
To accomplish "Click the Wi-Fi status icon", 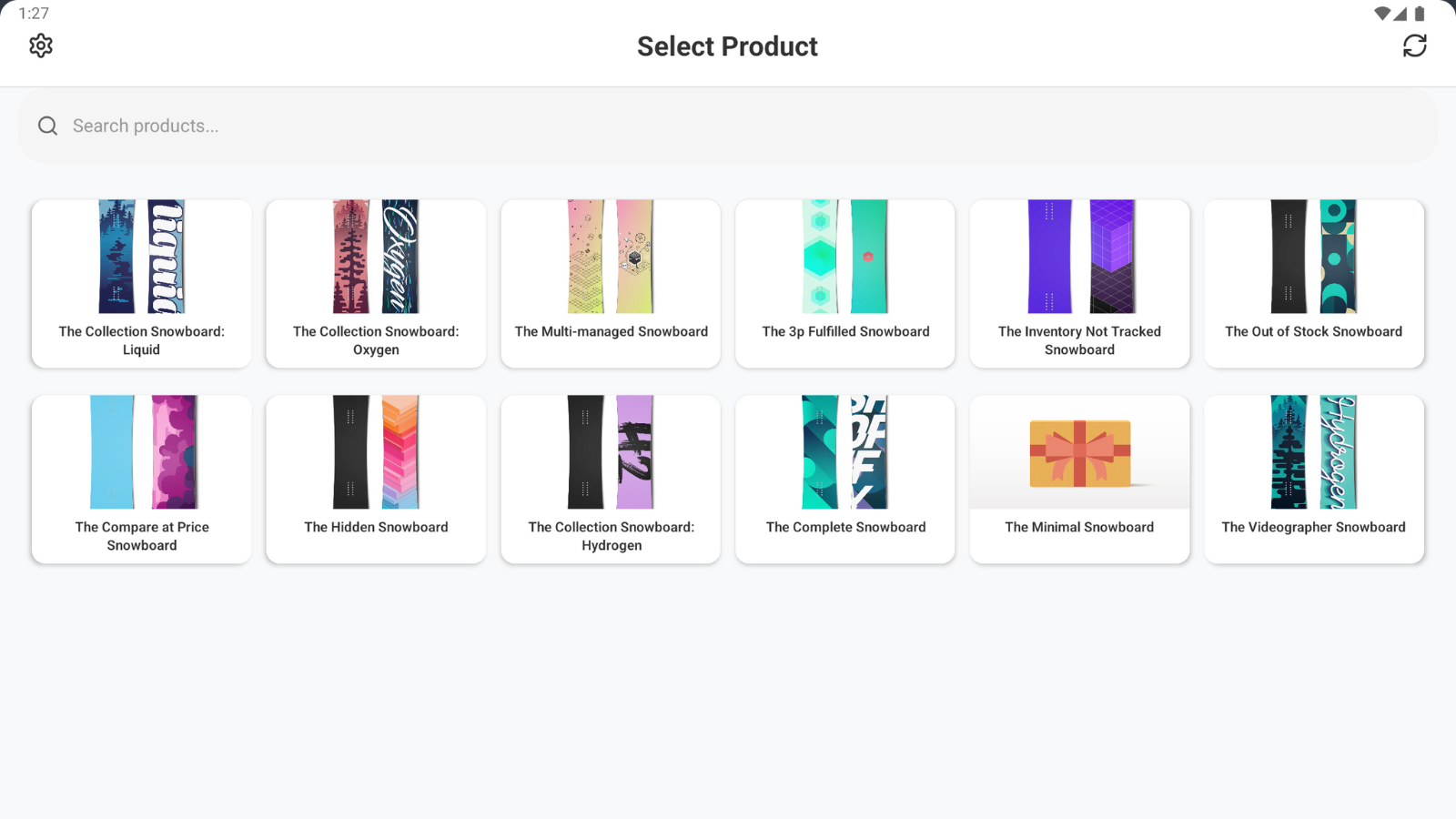I will pos(1382,14).
